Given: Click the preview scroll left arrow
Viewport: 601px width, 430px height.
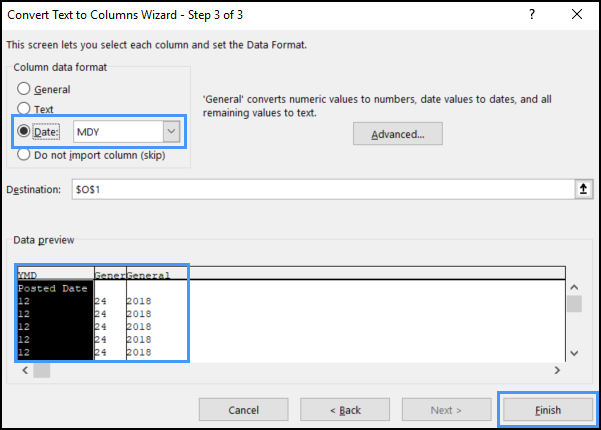Looking at the screenshot, I should click(25, 370).
